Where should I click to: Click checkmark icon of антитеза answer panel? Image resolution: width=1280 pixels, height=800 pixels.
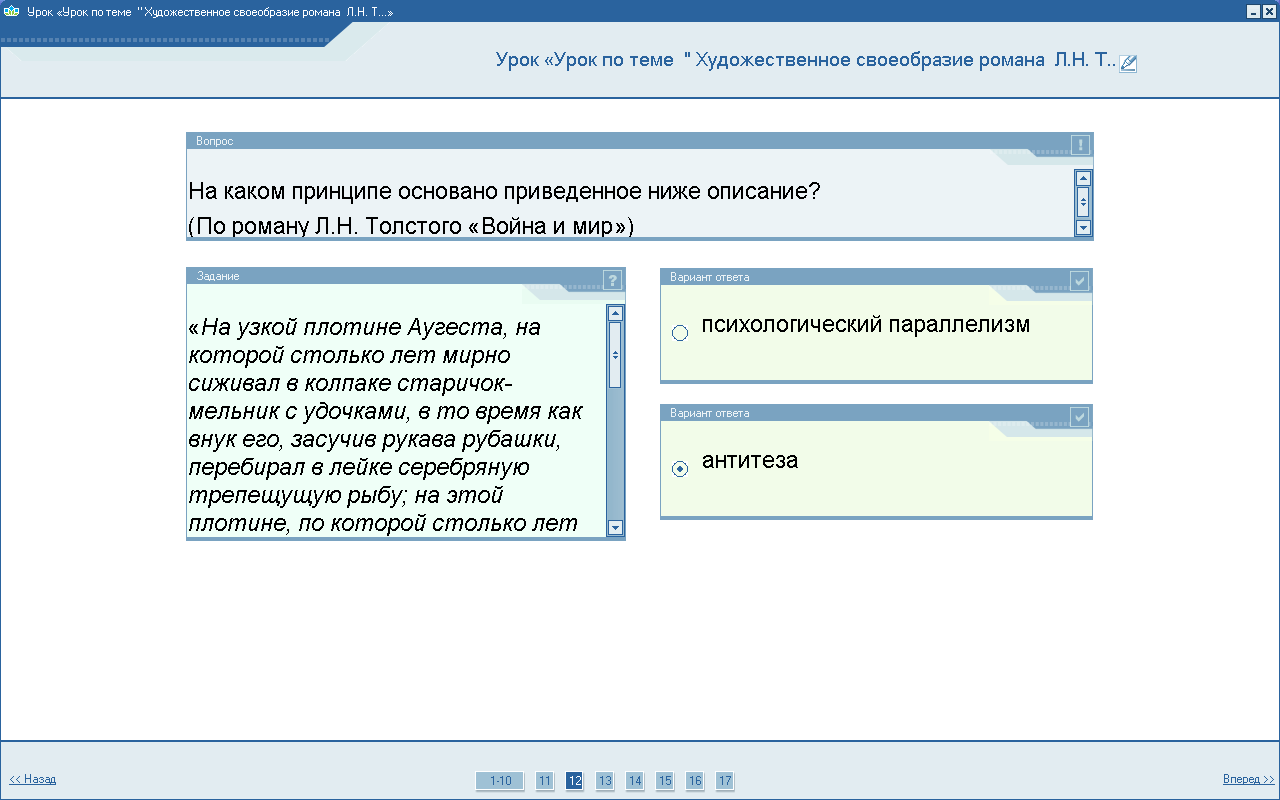(1080, 416)
